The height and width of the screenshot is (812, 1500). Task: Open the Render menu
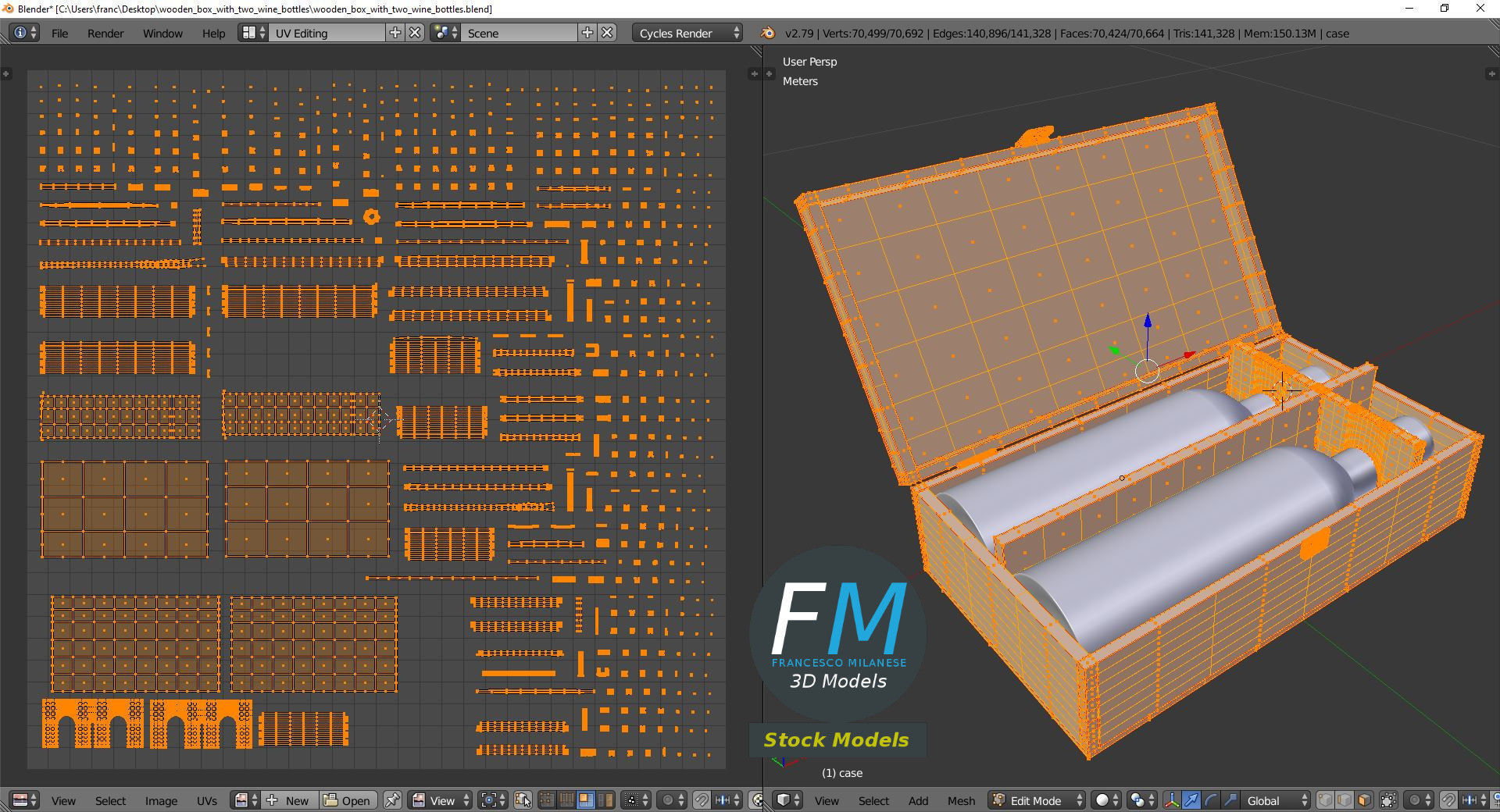point(105,33)
